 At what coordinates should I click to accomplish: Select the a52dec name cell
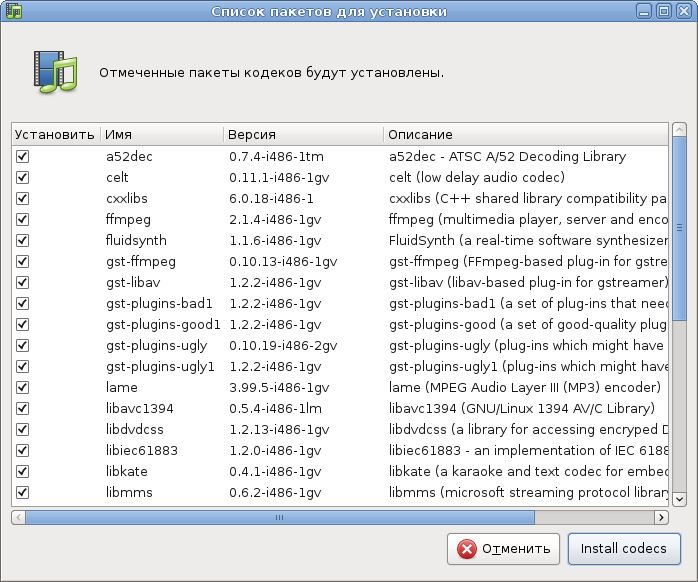[129, 156]
